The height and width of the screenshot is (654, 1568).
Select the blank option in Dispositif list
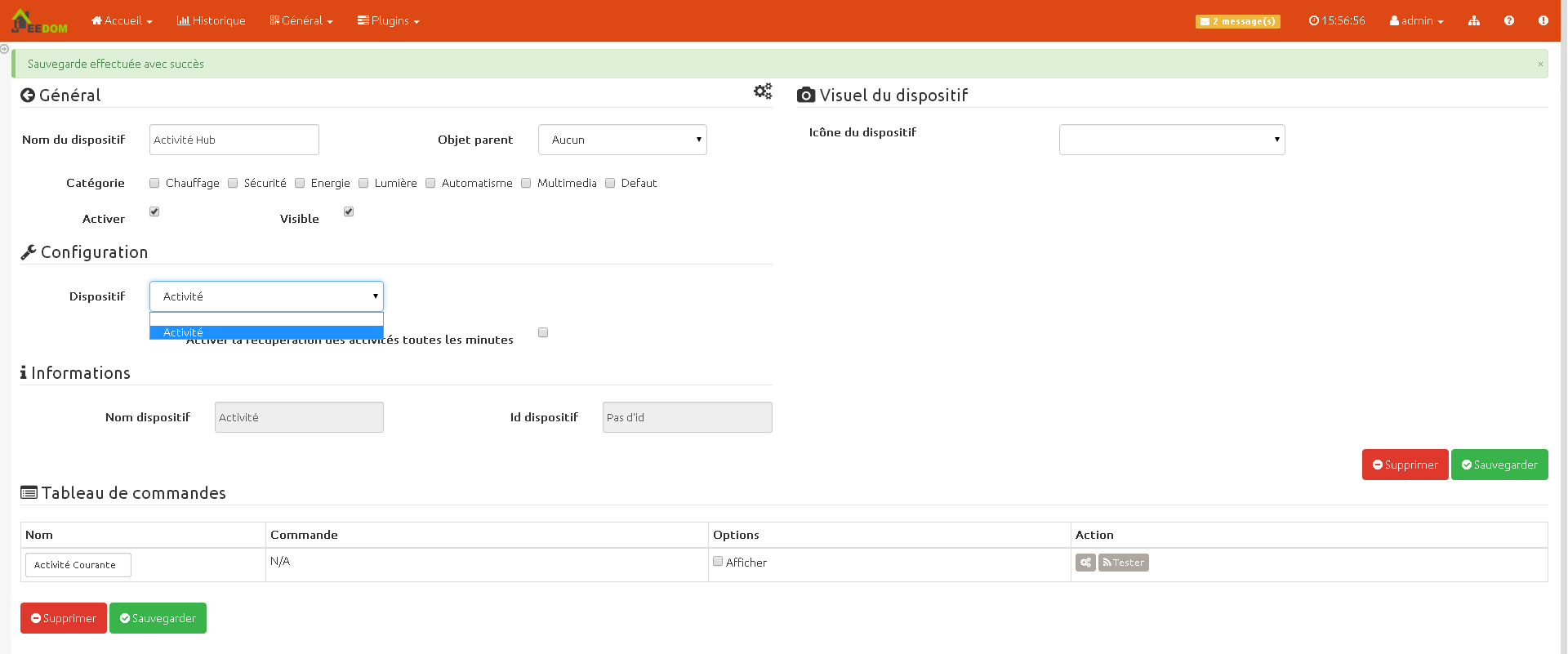266,320
